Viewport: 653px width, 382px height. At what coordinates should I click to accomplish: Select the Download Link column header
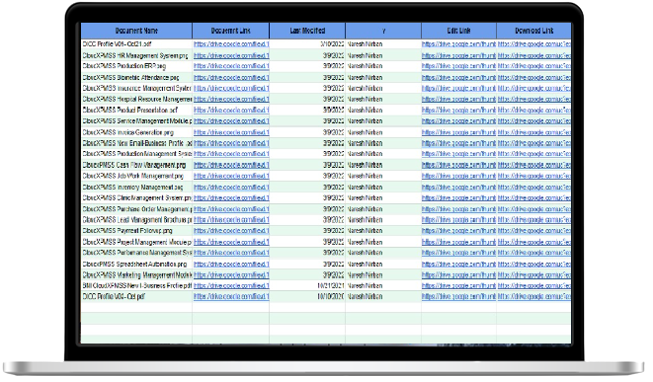(534, 31)
